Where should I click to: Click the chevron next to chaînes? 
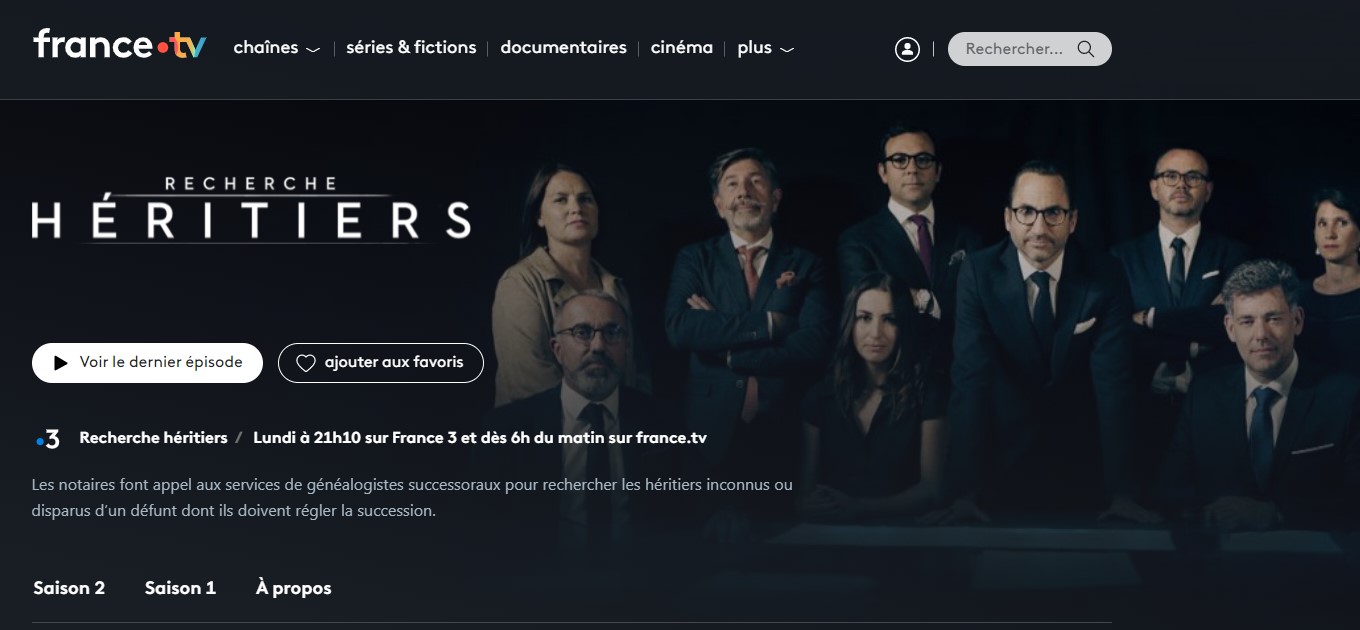(313, 50)
